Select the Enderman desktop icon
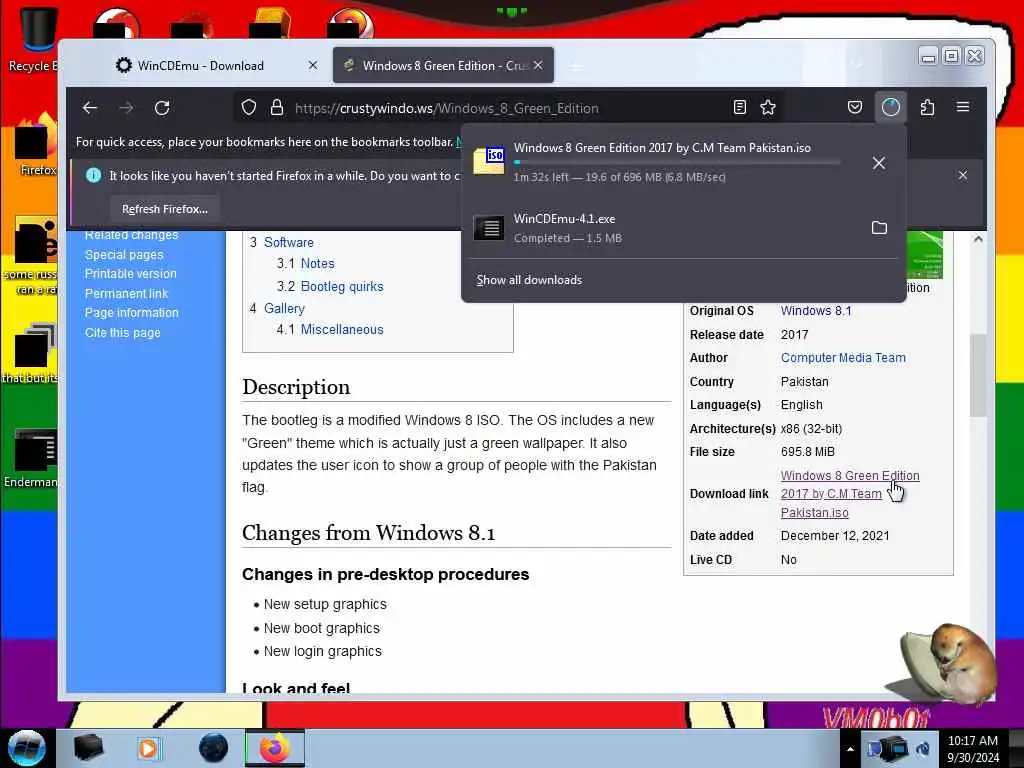 point(31,458)
